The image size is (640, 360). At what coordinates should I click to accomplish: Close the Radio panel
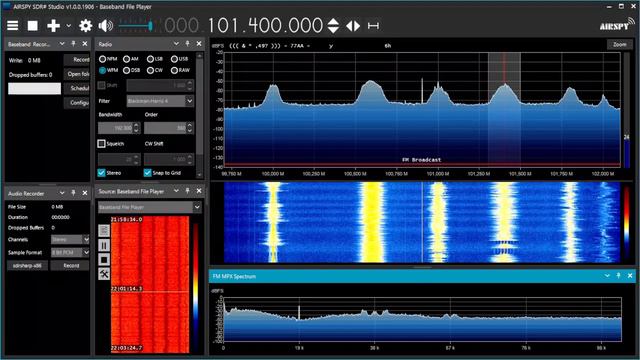[199, 44]
